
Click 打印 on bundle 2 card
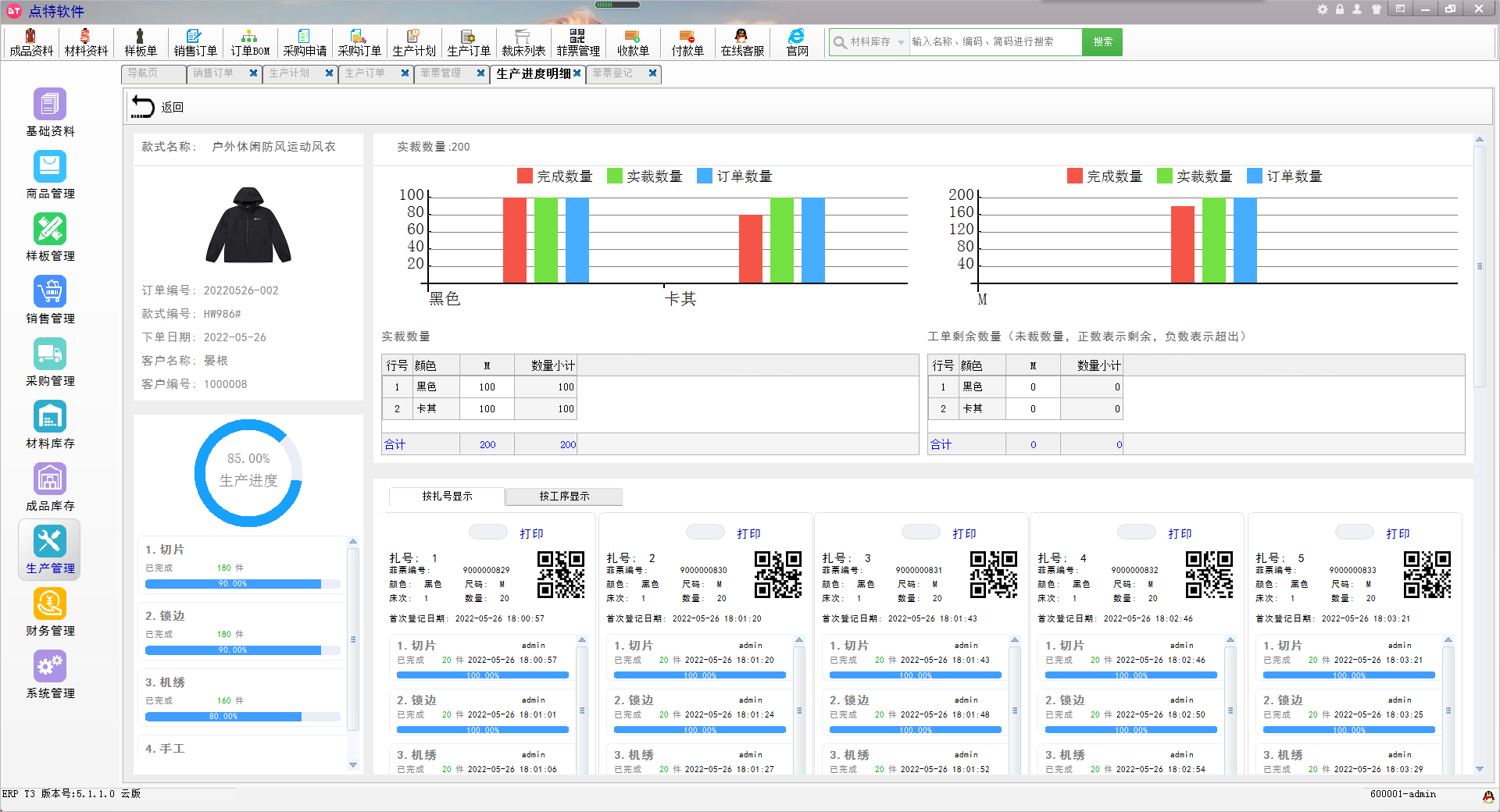tap(748, 534)
